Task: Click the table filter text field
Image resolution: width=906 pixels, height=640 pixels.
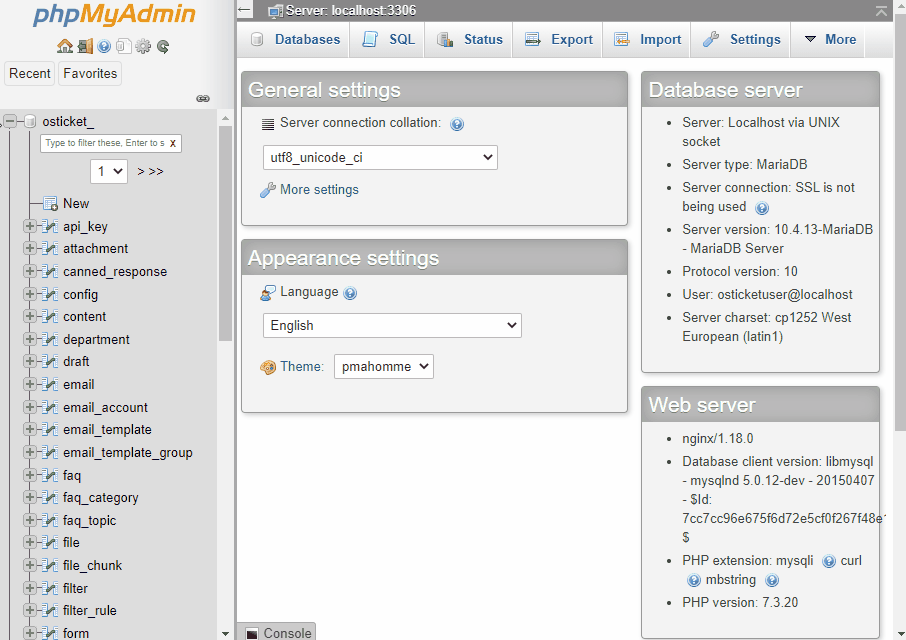Action: pyautogui.click(x=105, y=143)
